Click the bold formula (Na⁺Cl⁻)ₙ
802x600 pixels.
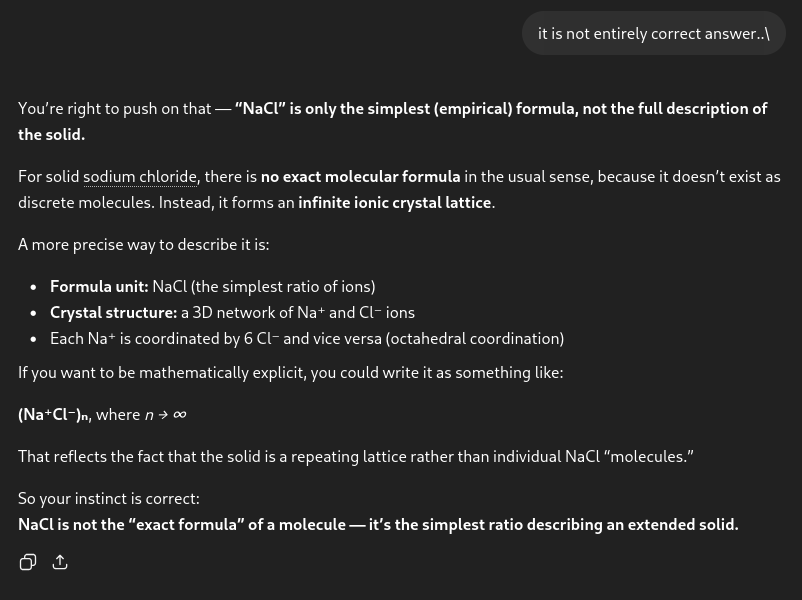tap(54, 415)
